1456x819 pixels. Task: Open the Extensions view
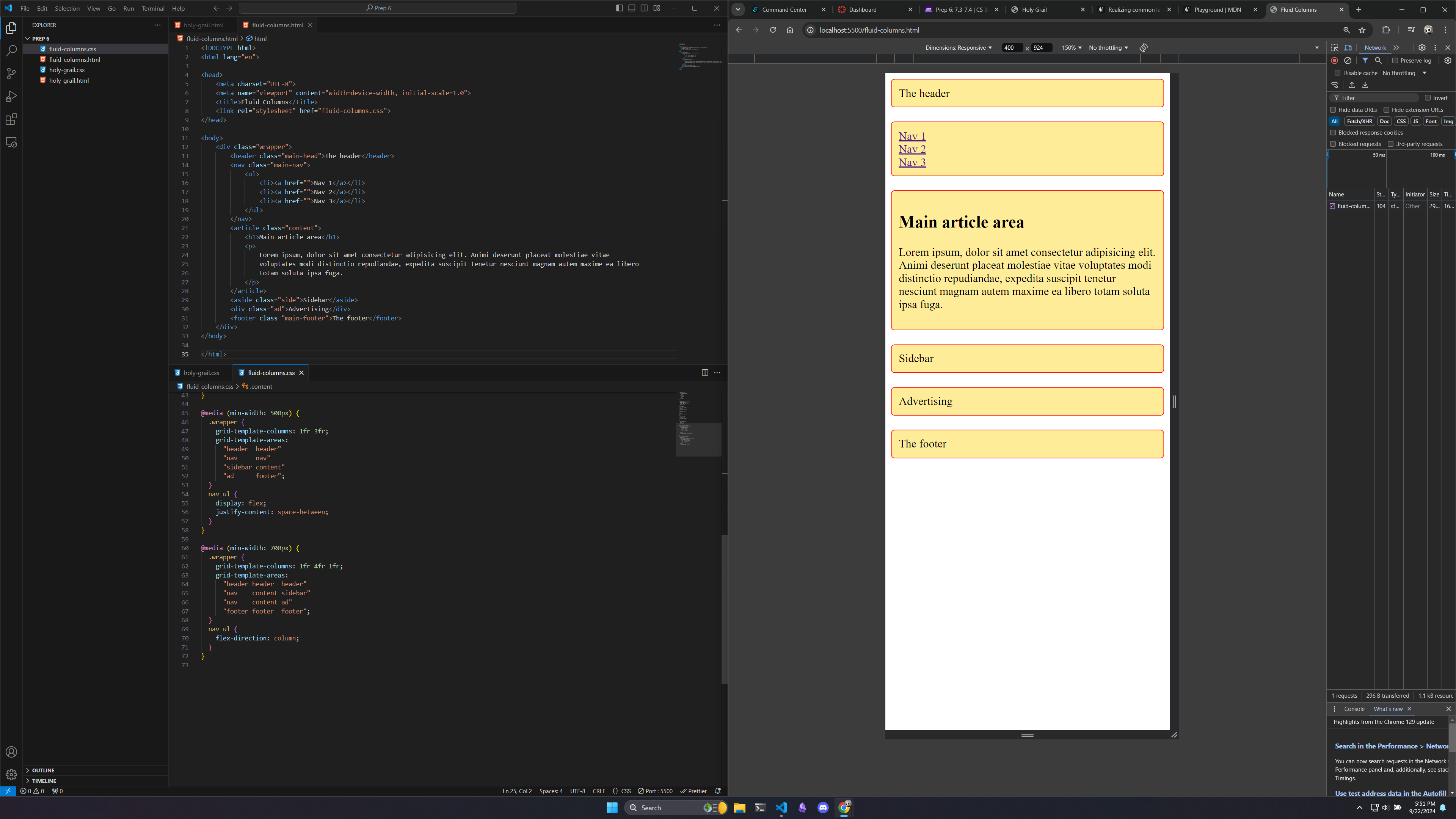[x=11, y=119]
